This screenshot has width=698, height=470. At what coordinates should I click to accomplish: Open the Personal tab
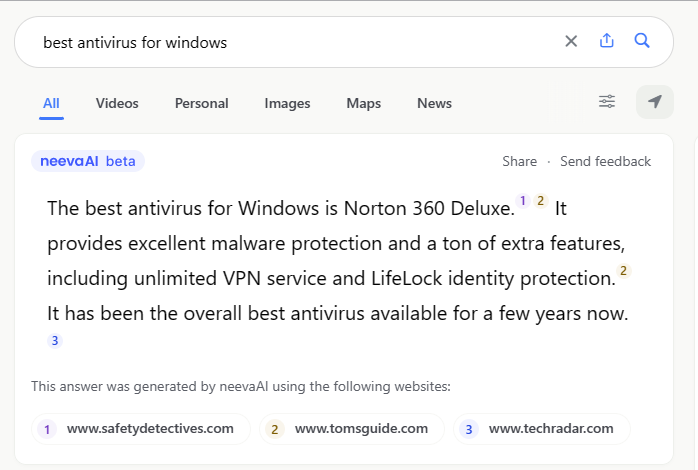click(x=201, y=103)
